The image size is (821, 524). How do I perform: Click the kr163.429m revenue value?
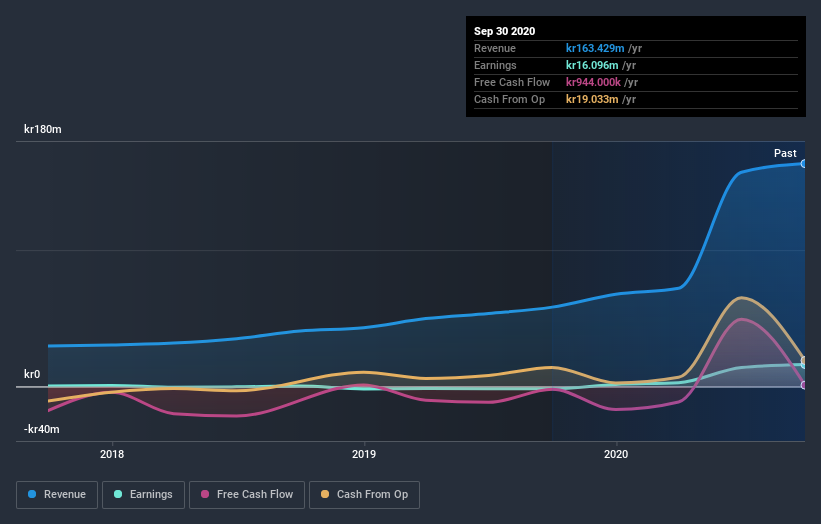coord(595,48)
